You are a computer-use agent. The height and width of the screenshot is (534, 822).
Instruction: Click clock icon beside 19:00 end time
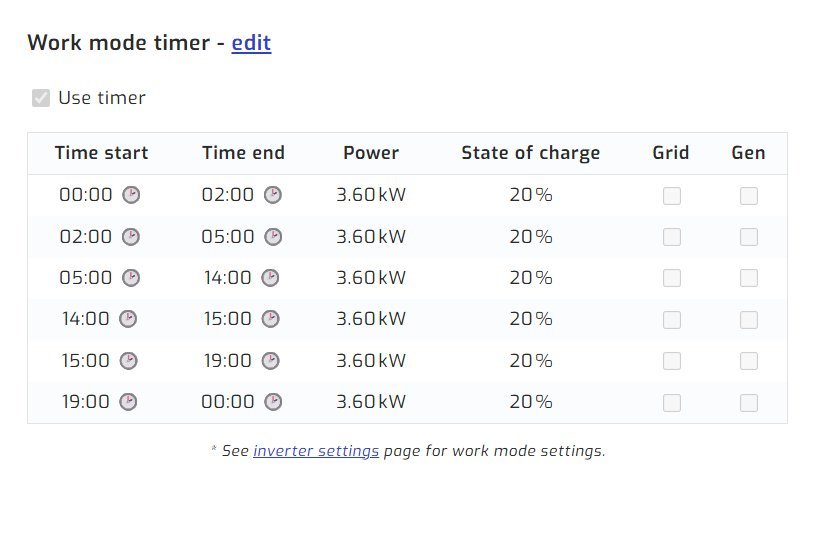(270, 361)
